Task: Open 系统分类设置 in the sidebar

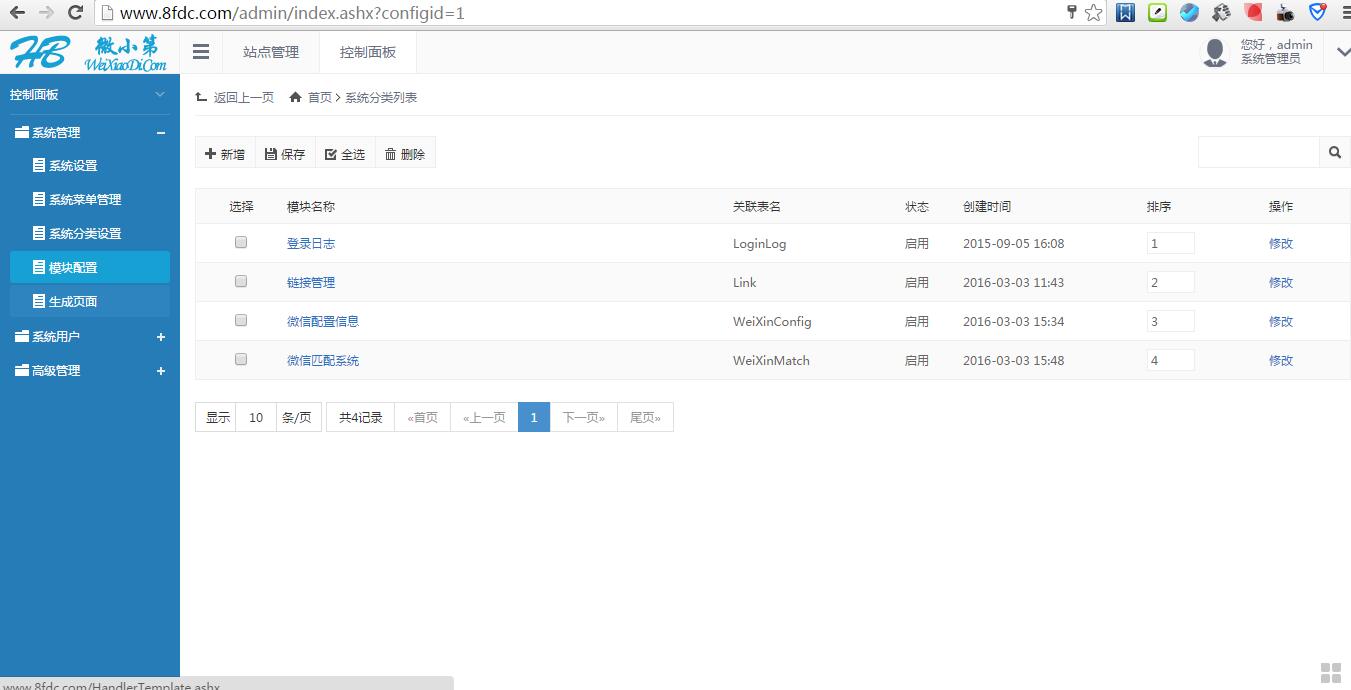Action: (85, 234)
